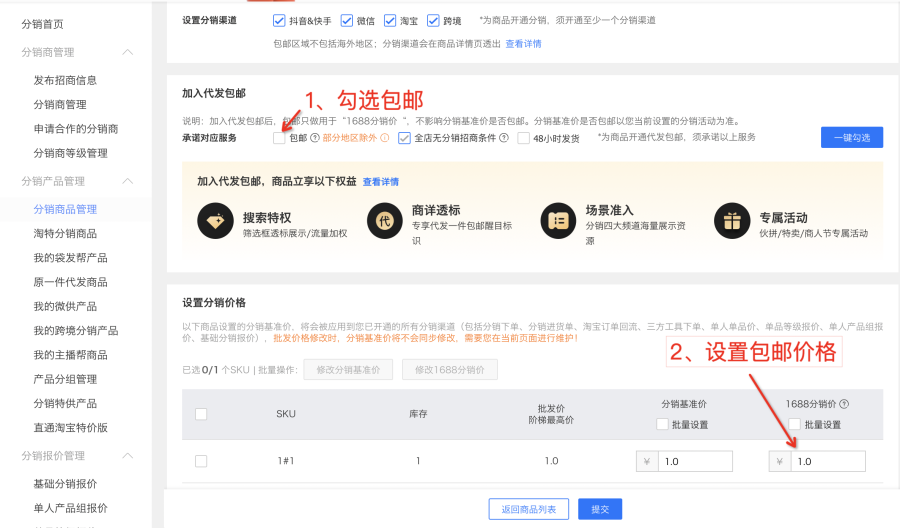Enable the 包邮 checkbox

click(x=278, y=138)
